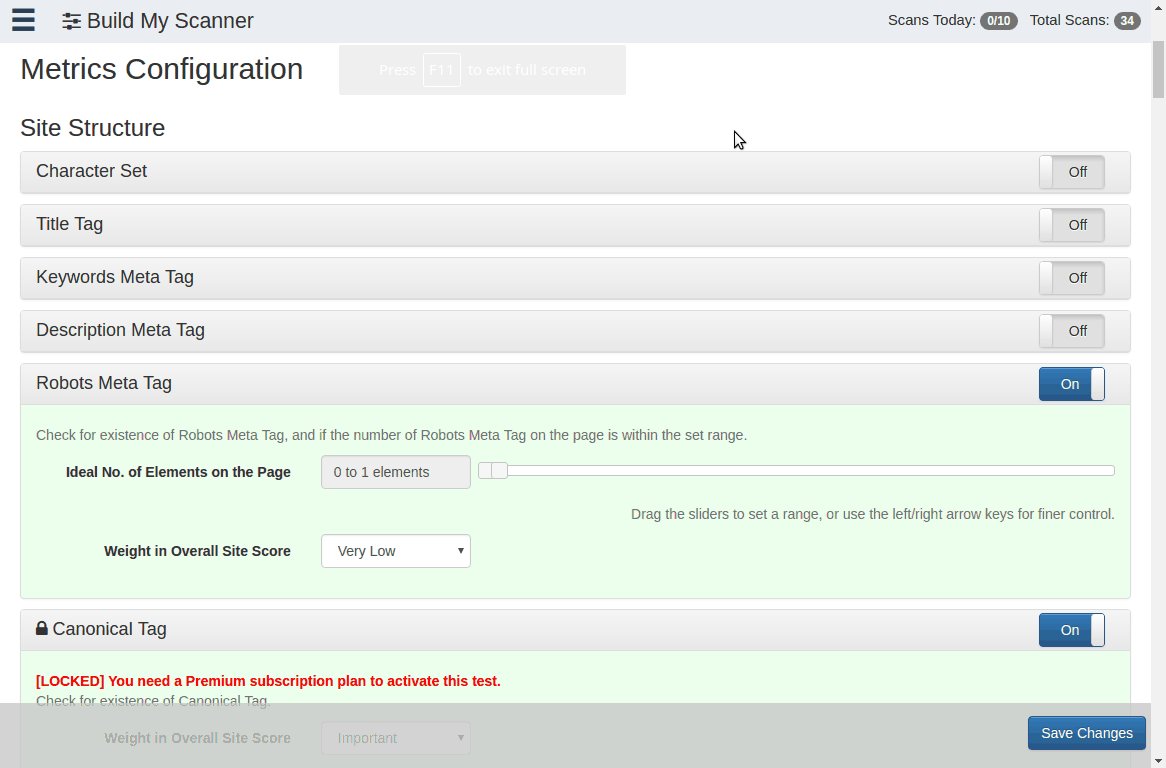The image size is (1166, 768).
Task: Open the Important weight dropdown under Canonical Tag
Action: [396, 738]
